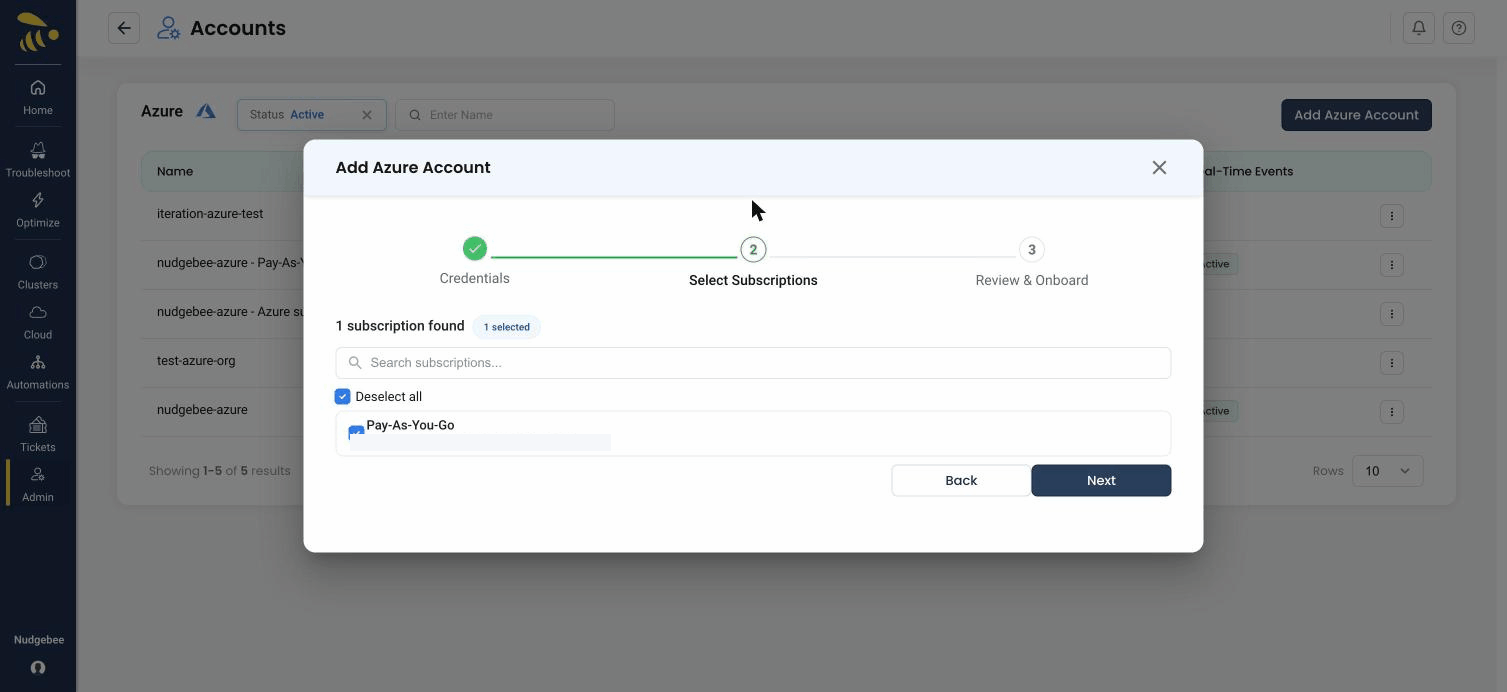Click the Nudgebee bee logo
Image resolution: width=1507 pixels, height=692 pixels.
(38, 32)
